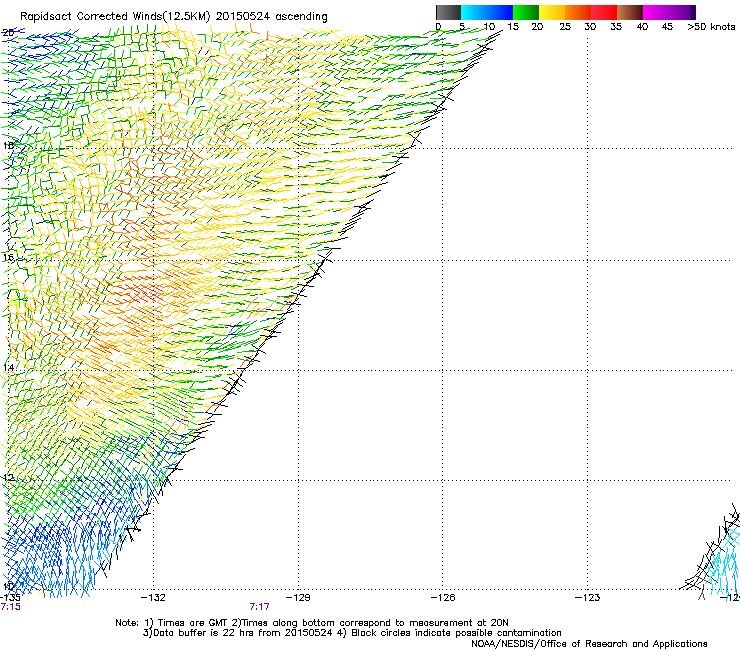Click the orange 25-30 knots legend swatch
The image size is (740, 650).
point(578,12)
